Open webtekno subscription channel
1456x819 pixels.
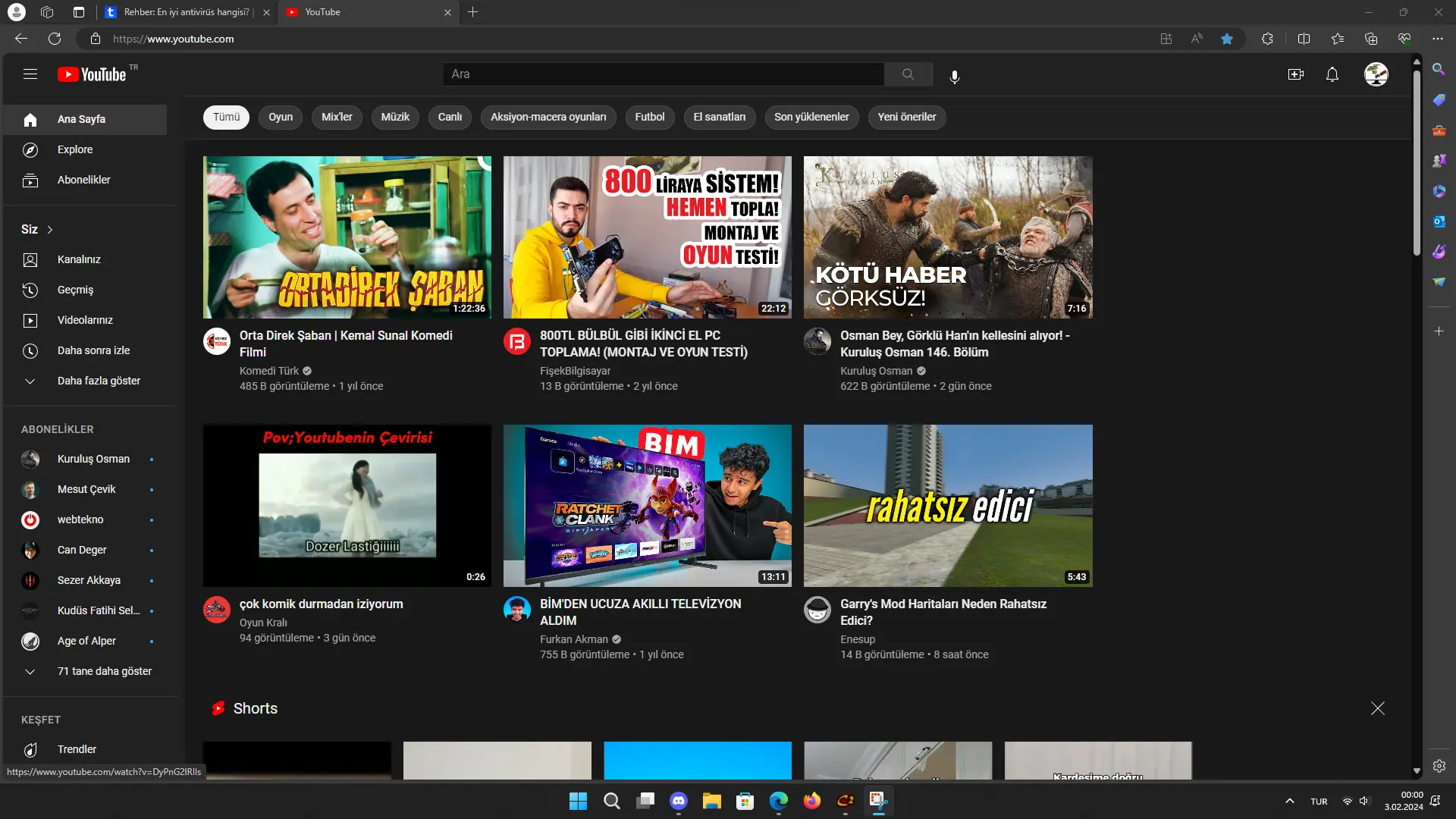pyautogui.click(x=85, y=520)
